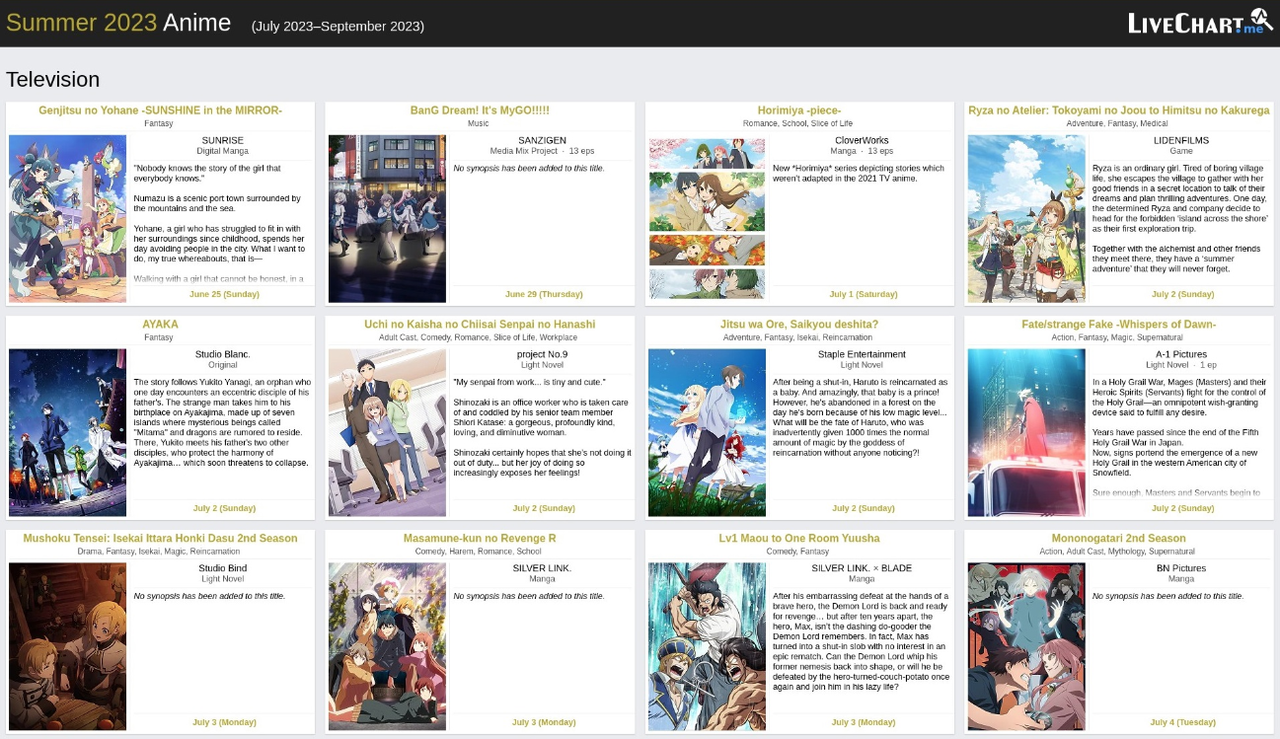Click the June 29 (Thursday) air date
Screen dimensions: 1280x739
(544, 295)
